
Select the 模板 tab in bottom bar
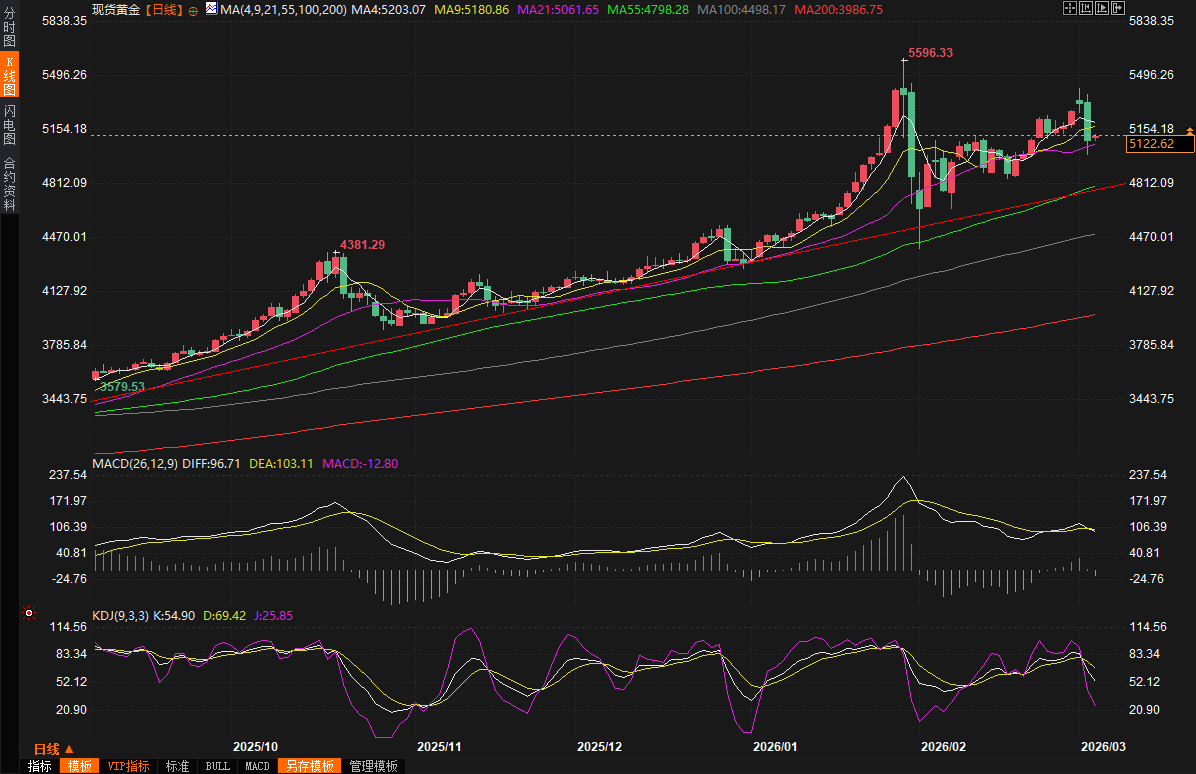(x=79, y=766)
